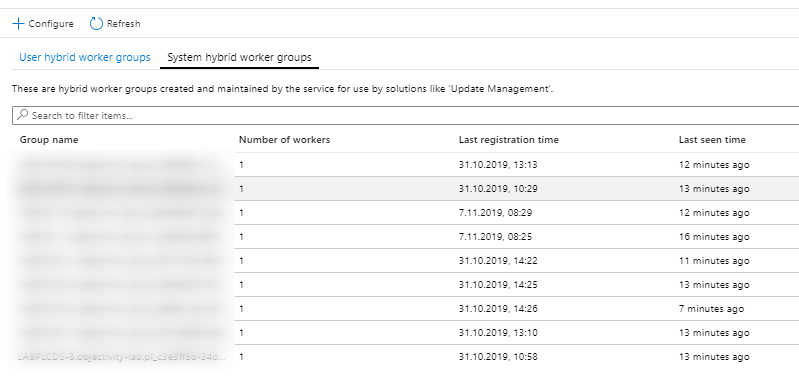Click worker count 1 in the 13:13 row
The image size is (799, 376).
tap(242, 165)
